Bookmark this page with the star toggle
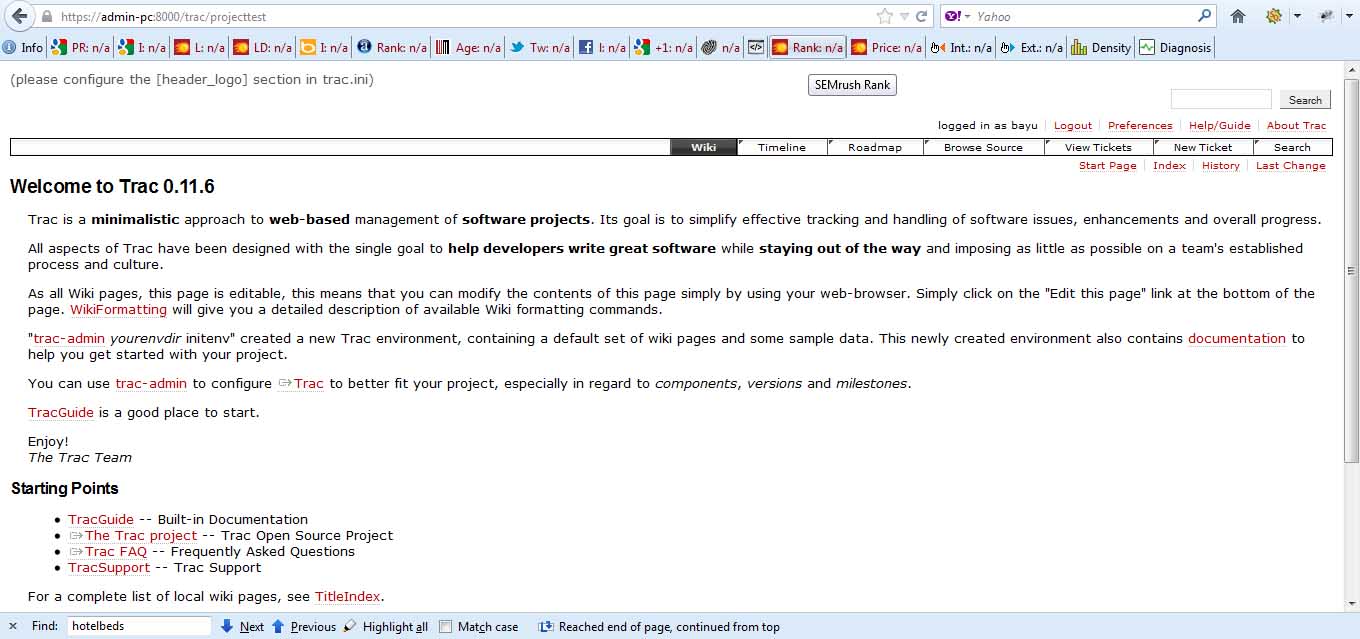The width and height of the screenshot is (1360, 639). click(884, 16)
